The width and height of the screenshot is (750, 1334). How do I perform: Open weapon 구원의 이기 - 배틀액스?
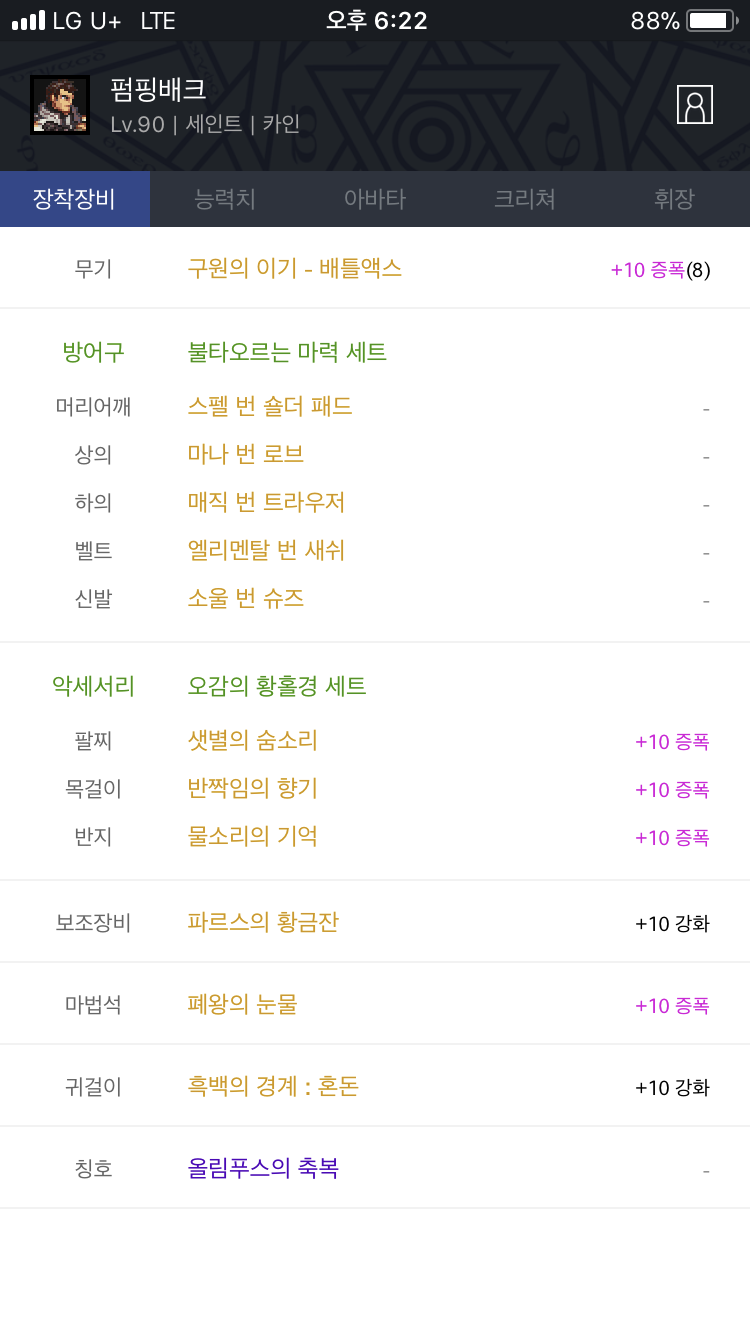294,268
